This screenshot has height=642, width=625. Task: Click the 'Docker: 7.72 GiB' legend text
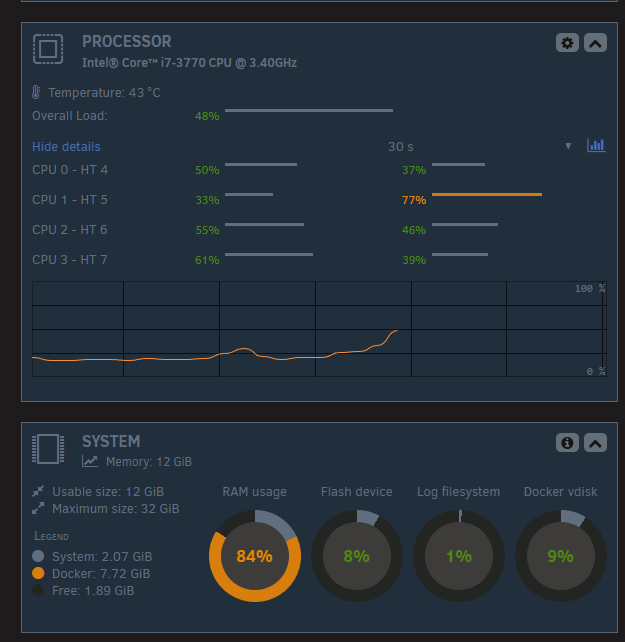click(x=101, y=574)
